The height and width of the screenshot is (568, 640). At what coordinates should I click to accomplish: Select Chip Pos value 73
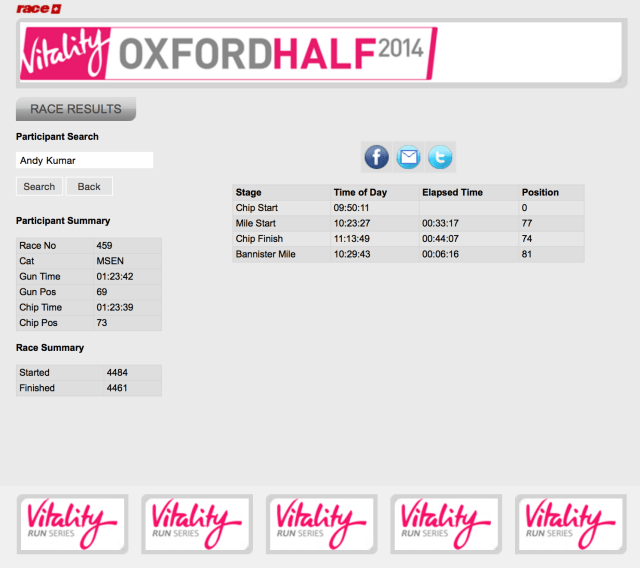[102, 323]
